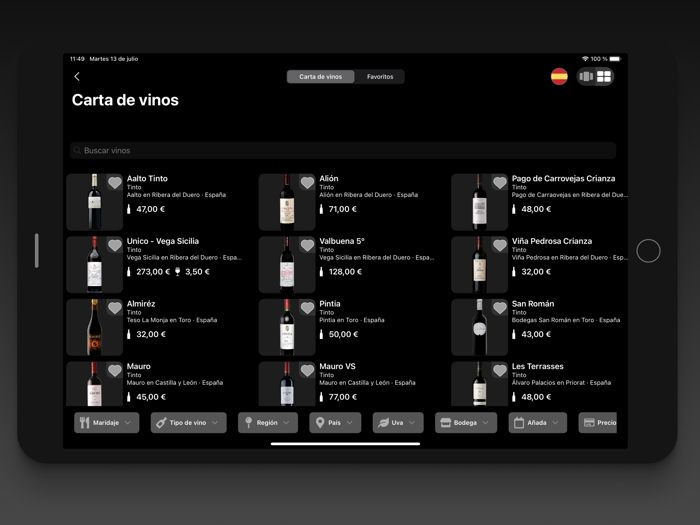The image size is (700, 525).
Task: Click the 273,00 € bottle price
Action: point(153,271)
